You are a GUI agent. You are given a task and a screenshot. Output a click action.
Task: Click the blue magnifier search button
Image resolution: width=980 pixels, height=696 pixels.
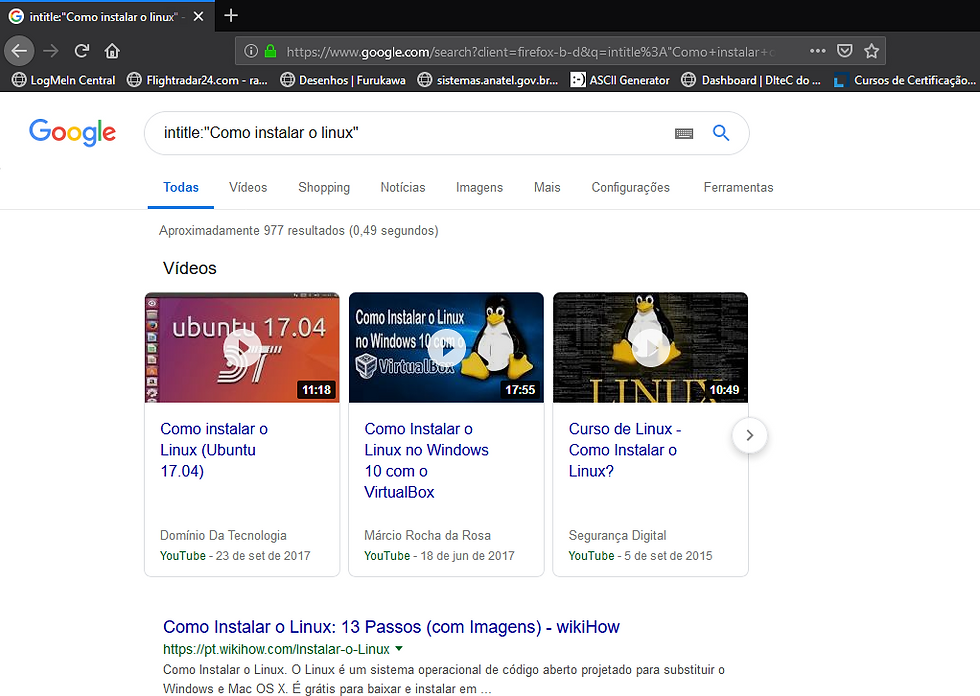(721, 132)
